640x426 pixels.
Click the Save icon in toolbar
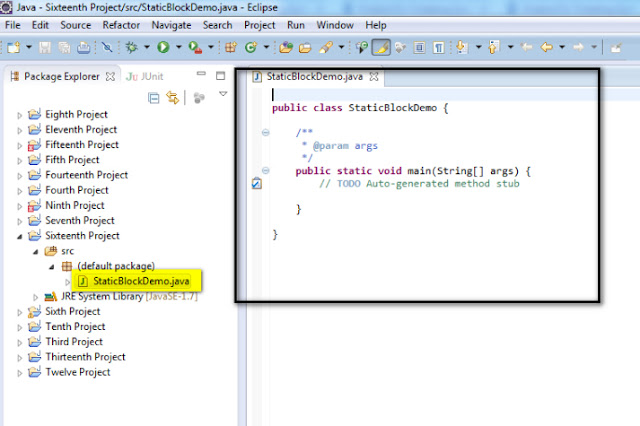45,47
